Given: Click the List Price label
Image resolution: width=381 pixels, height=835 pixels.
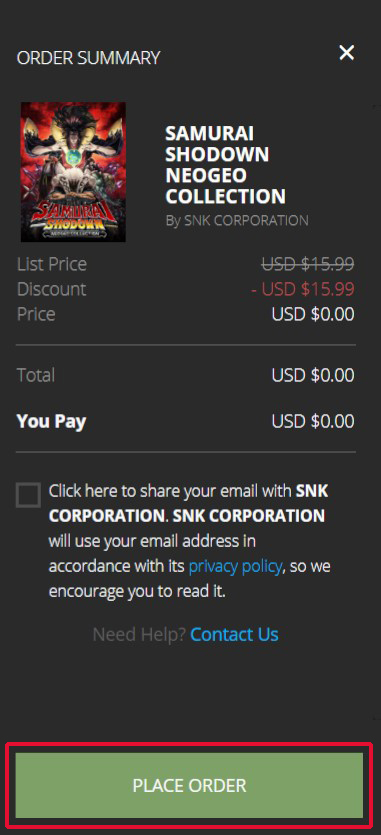Looking at the screenshot, I should click(52, 264).
